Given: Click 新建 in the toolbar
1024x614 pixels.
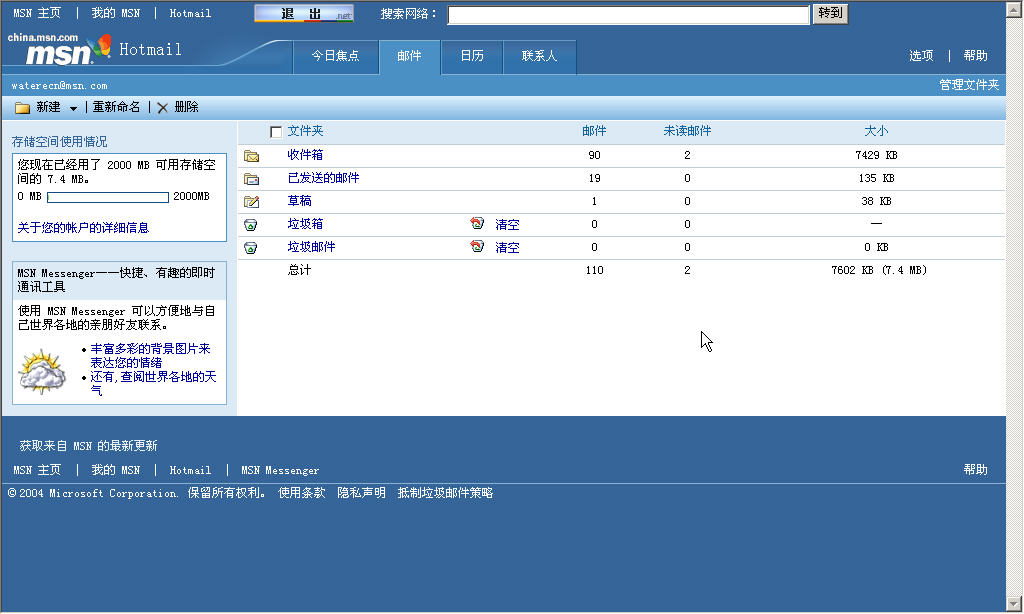Looking at the screenshot, I should [x=48, y=107].
